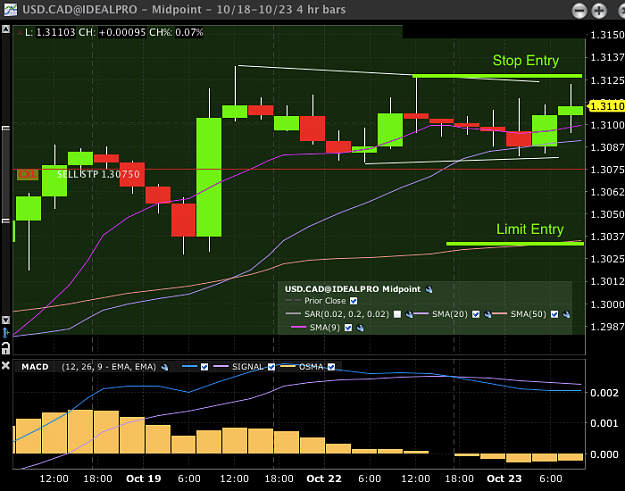Screen dimensions: 625x491
Task: Toggle the SMA(20) checkbox
Action: coord(476,314)
